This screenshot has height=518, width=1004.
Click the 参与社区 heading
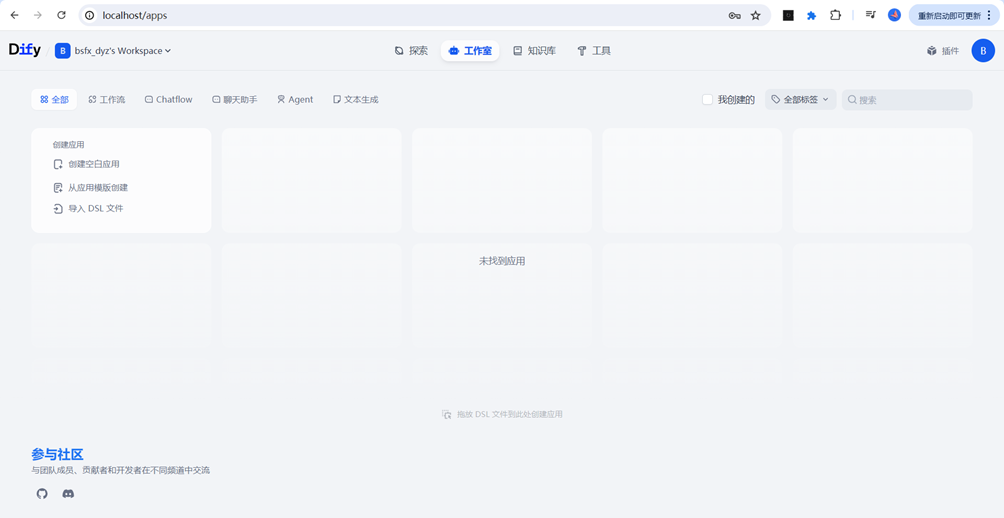point(57,455)
